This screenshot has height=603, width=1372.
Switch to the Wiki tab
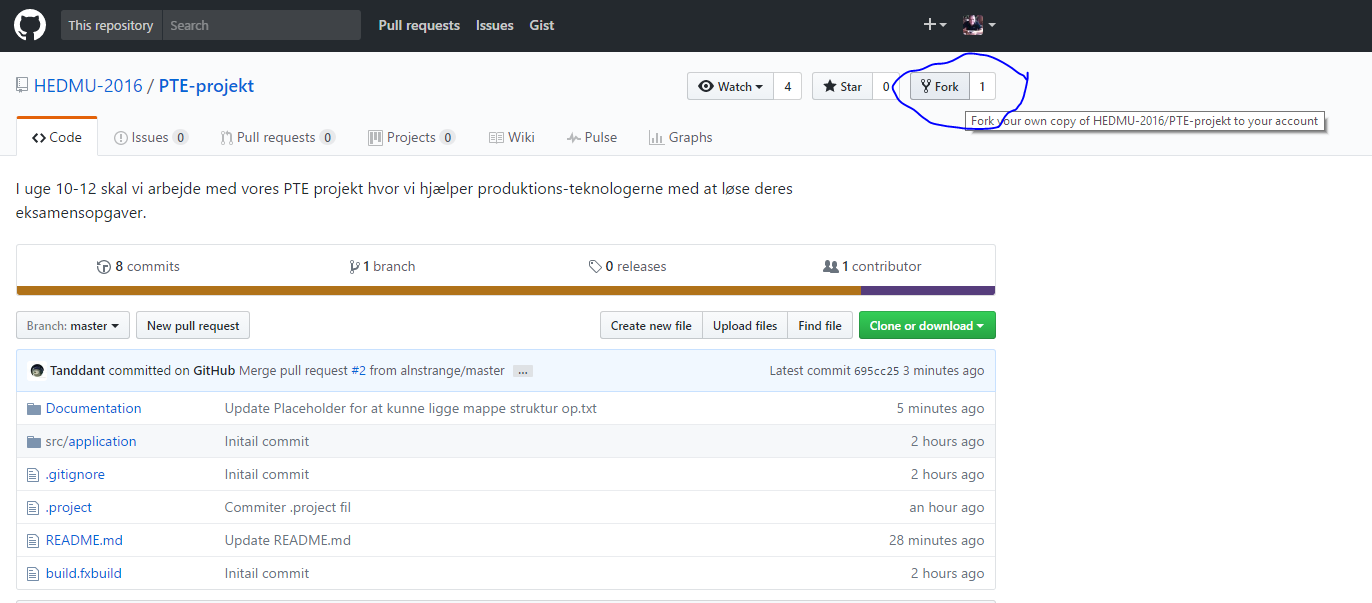pyautogui.click(x=511, y=137)
